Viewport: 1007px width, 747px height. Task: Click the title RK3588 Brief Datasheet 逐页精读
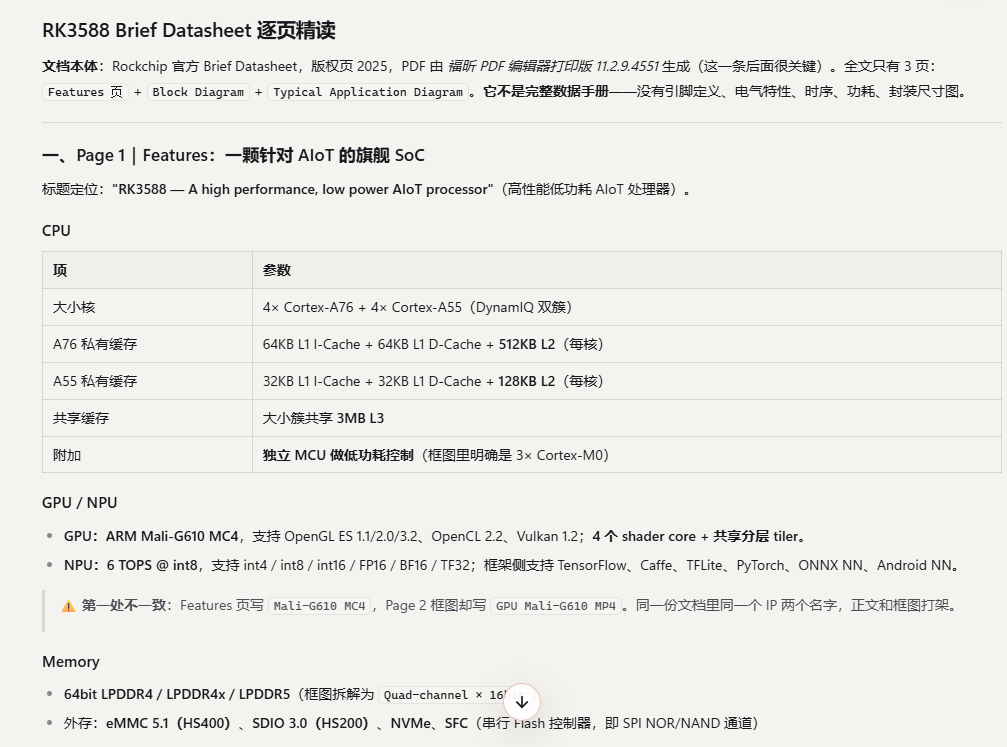tap(189, 30)
